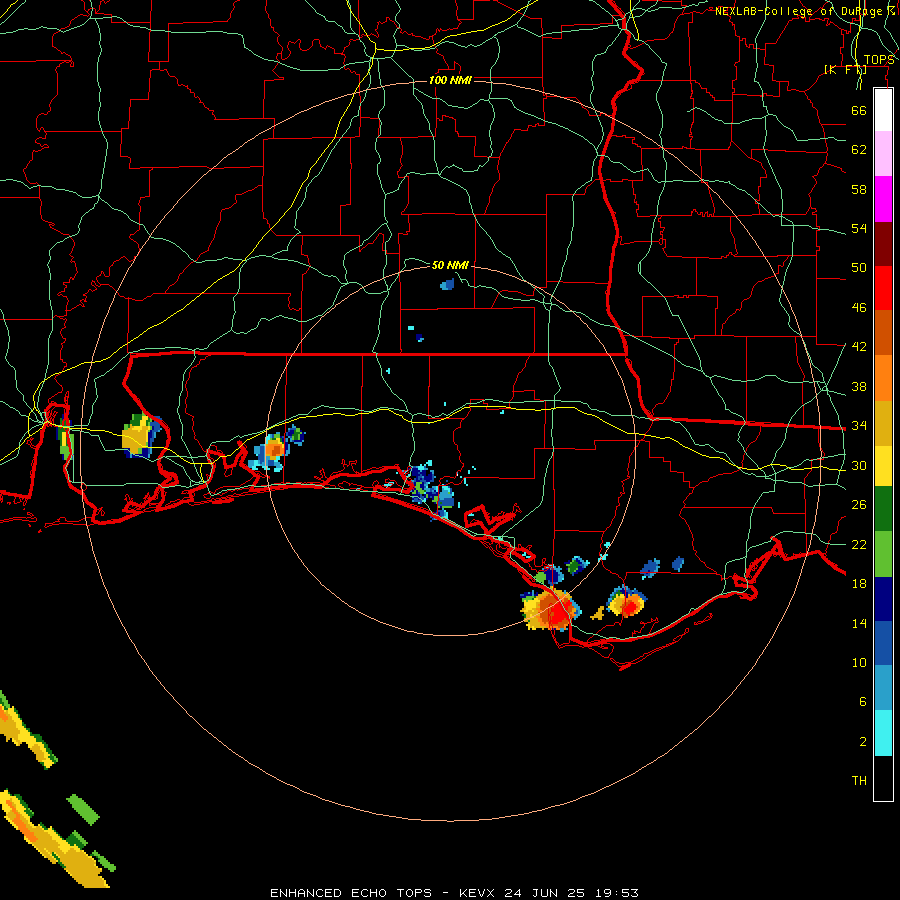Click the black TH swatch at legend bottom

883,778
